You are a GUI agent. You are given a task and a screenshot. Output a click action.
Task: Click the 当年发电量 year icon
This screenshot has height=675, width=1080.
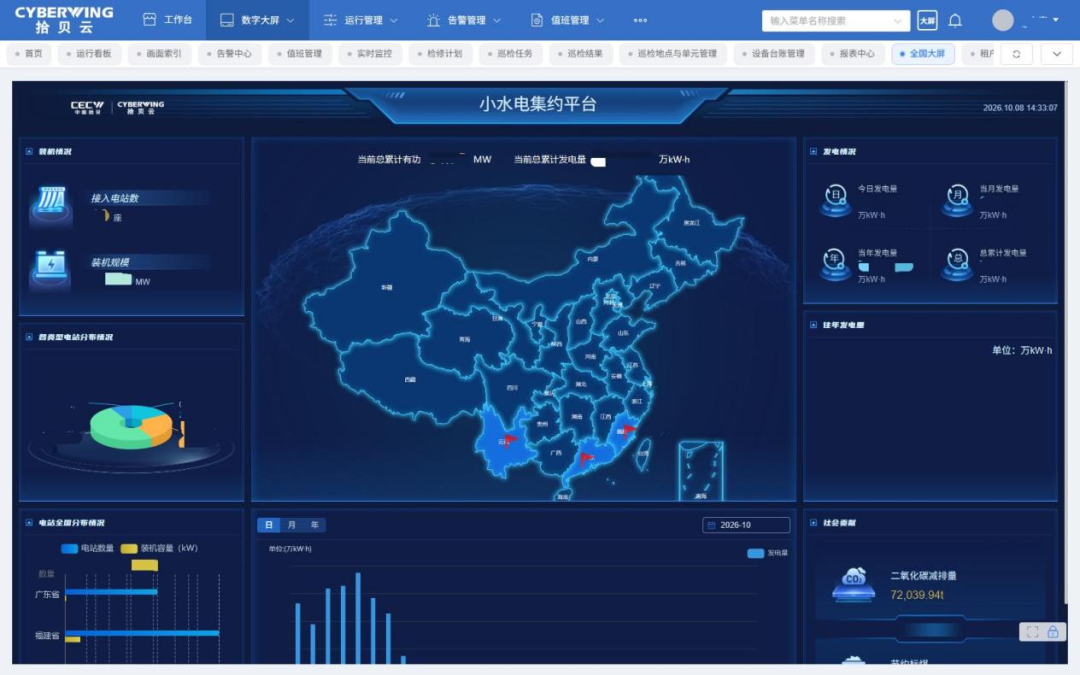(835, 264)
